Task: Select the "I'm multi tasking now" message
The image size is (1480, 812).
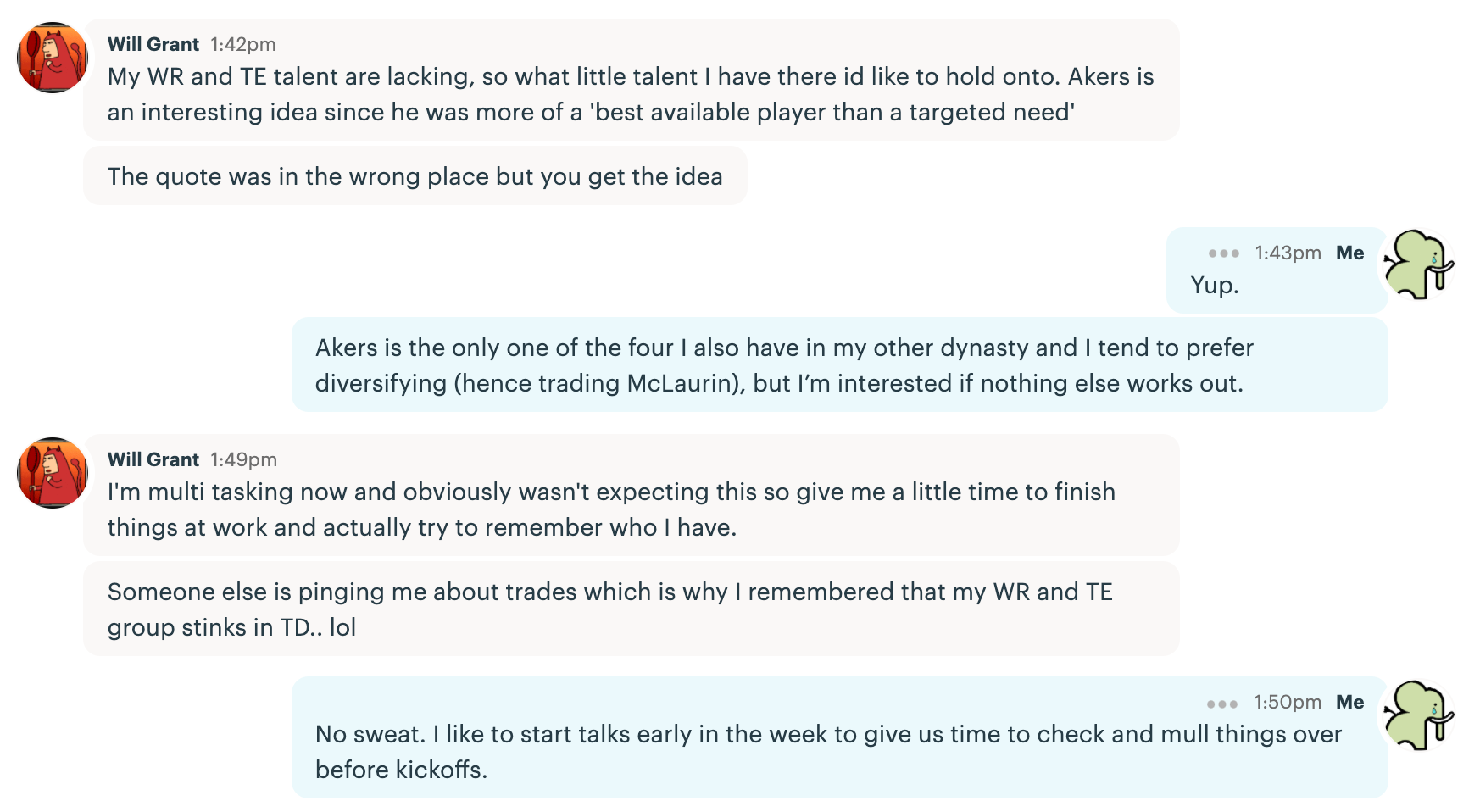Action: 631,509
